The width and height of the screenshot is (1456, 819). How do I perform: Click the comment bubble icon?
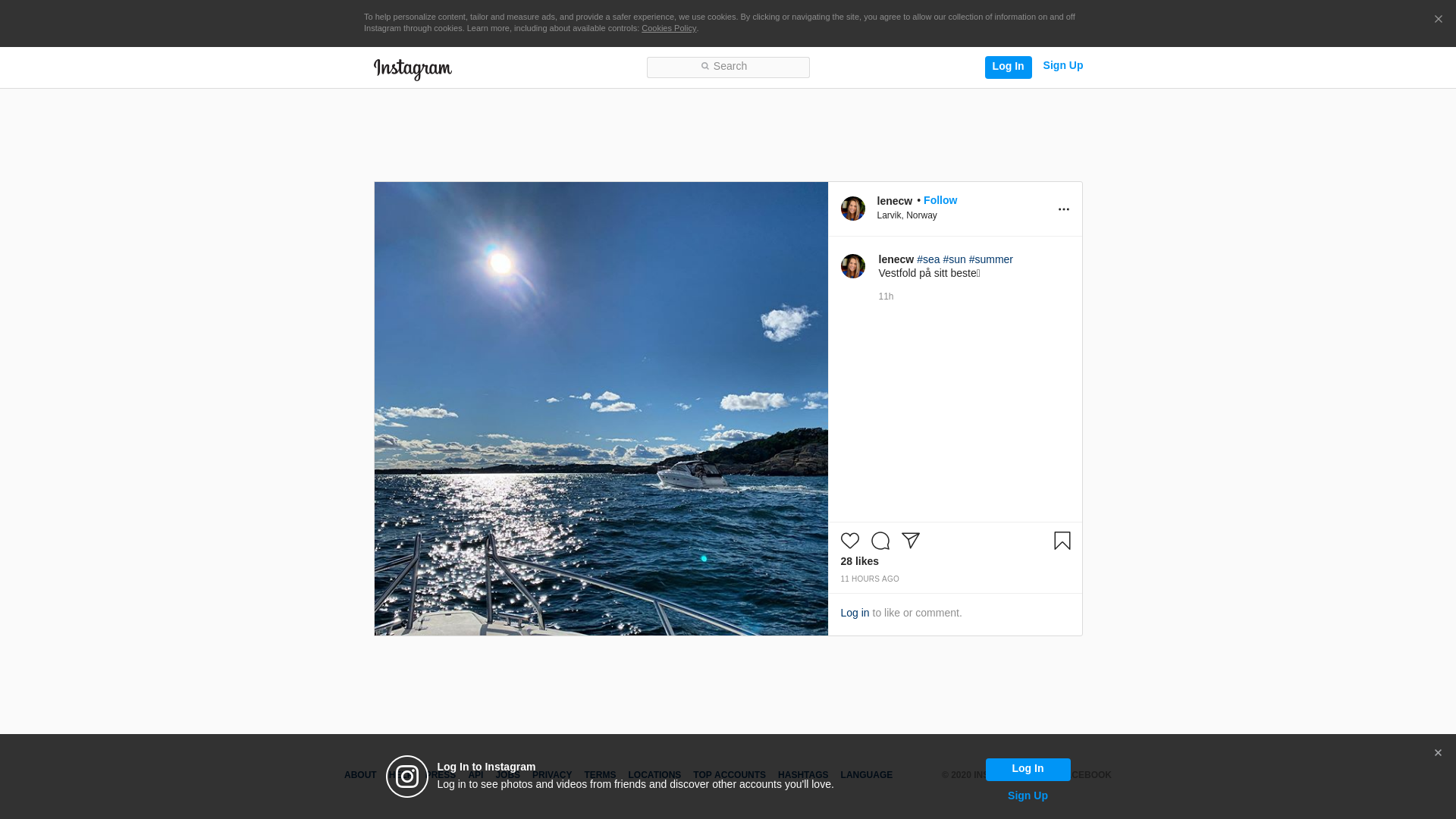pyautogui.click(x=880, y=541)
